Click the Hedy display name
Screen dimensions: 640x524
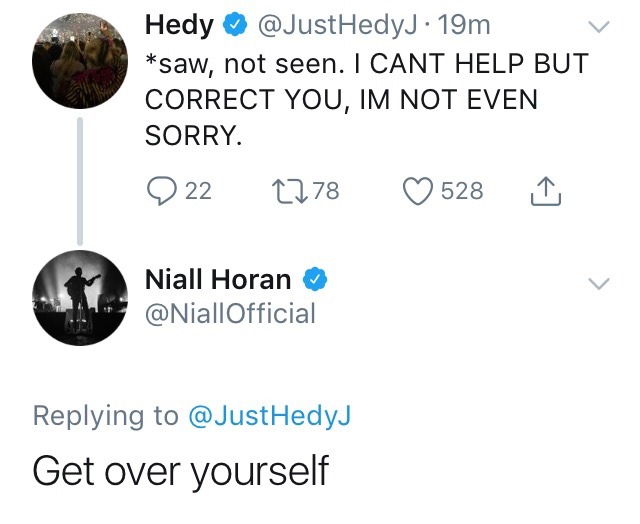point(182,22)
